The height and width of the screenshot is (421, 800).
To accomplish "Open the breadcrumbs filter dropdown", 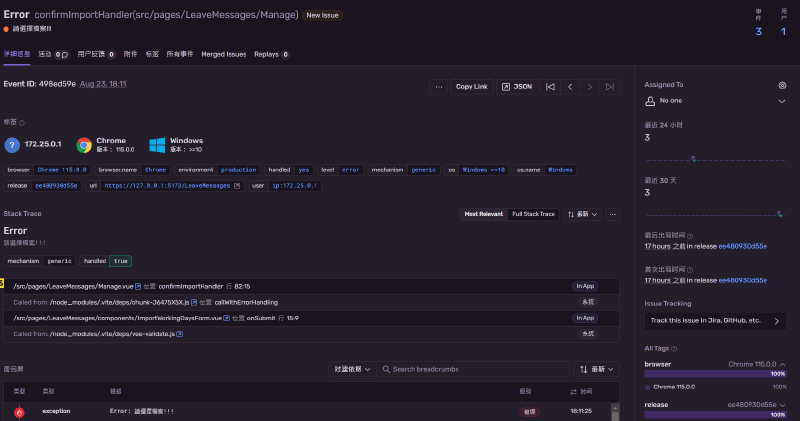I will (x=352, y=369).
